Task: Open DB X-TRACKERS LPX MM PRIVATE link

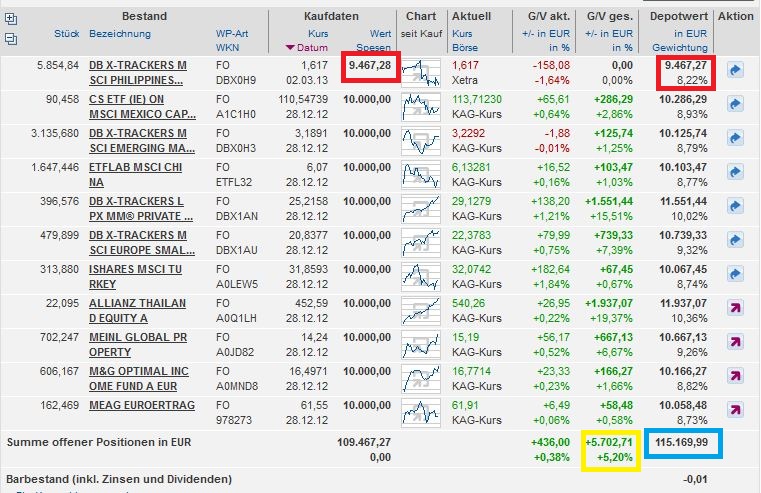Action: (141, 209)
